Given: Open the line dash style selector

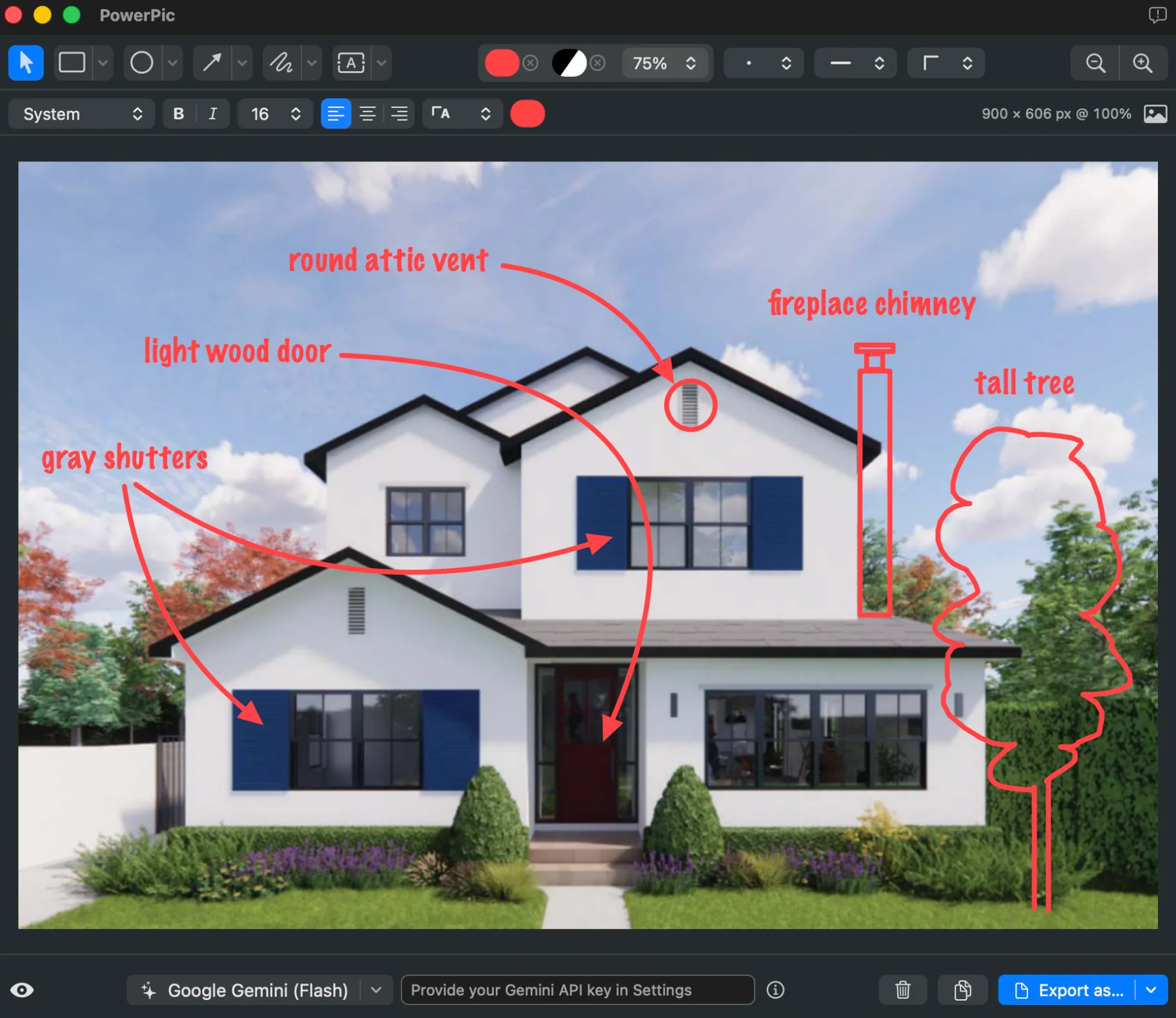Looking at the screenshot, I should (855, 63).
